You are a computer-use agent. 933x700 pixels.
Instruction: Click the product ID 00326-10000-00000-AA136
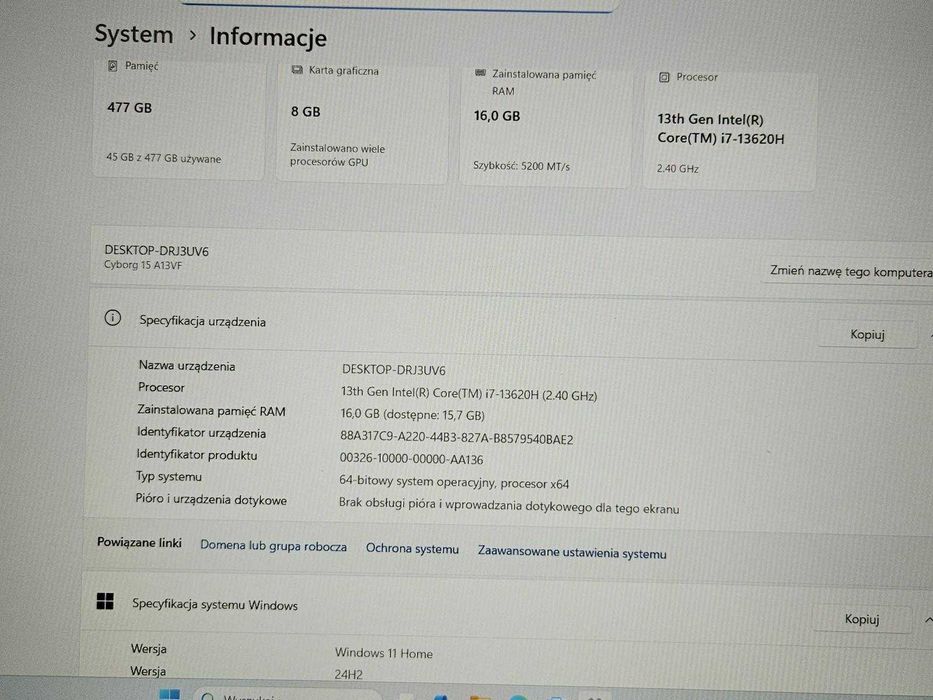pyautogui.click(x=411, y=459)
